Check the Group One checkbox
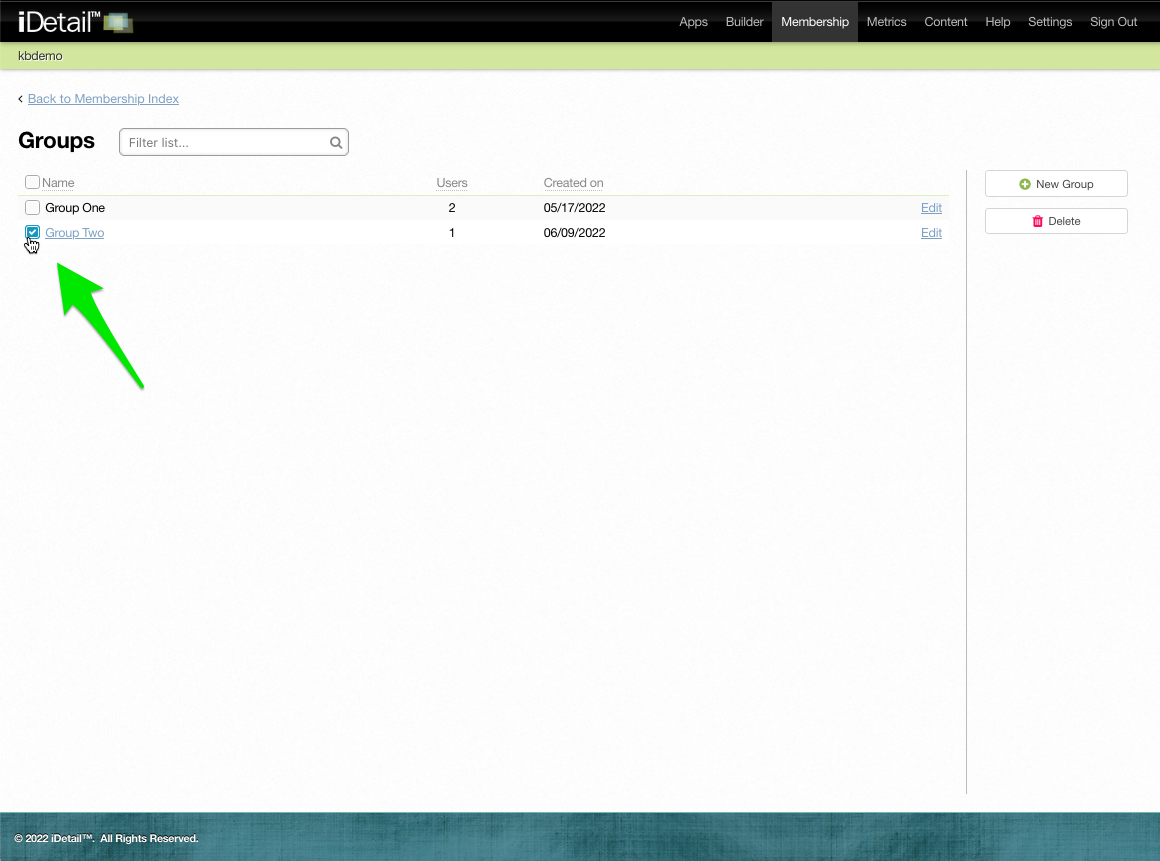1160x861 pixels. click(33, 207)
